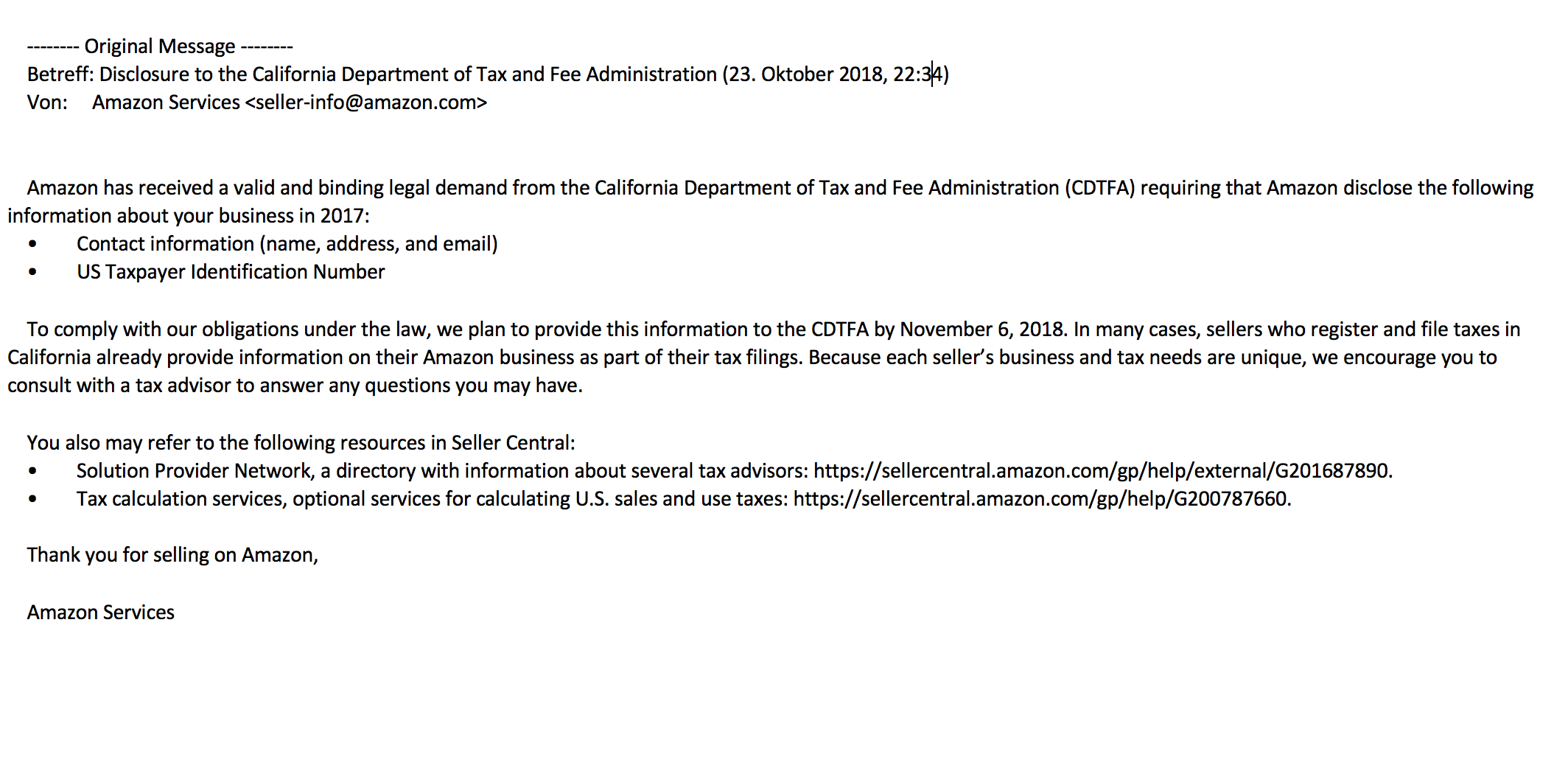Place cursor in the 'Original Message' header line

(x=160, y=46)
